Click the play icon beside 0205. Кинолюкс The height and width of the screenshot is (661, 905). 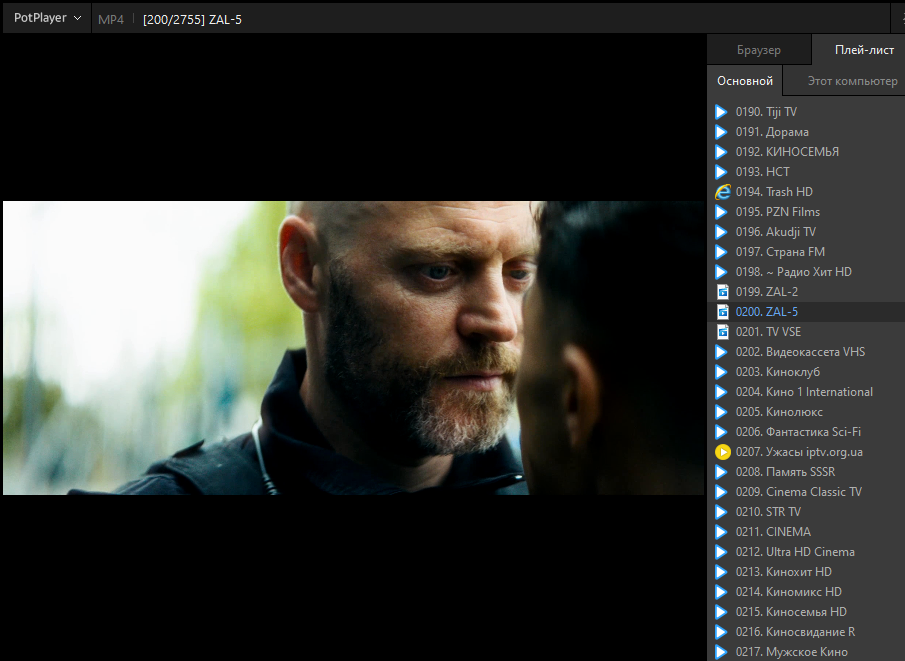point(721,412)
